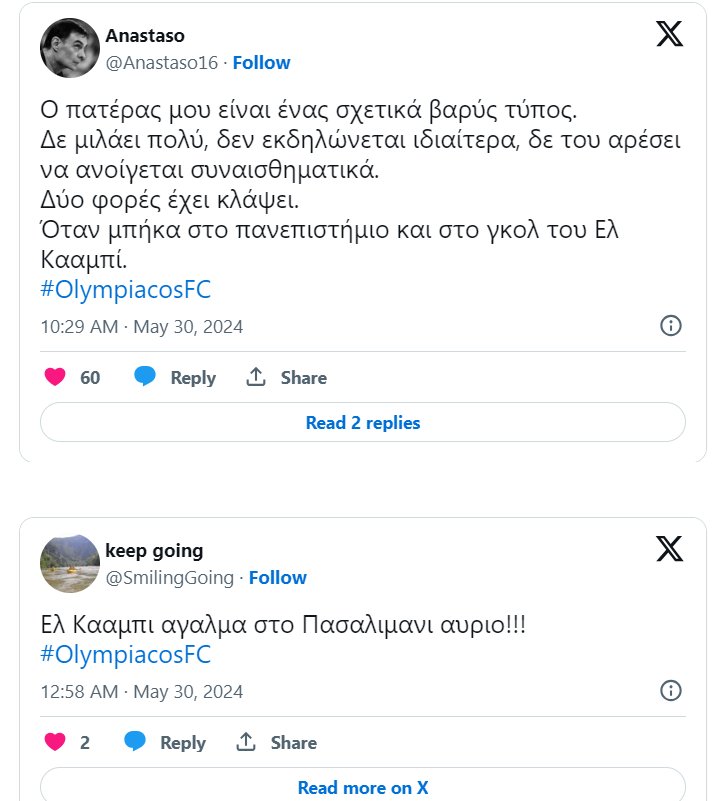Open #OlympiacosFC hashtag in keep going's tweet
The image size is (716, 801).
pyautogui.click(x=126, y=655)
